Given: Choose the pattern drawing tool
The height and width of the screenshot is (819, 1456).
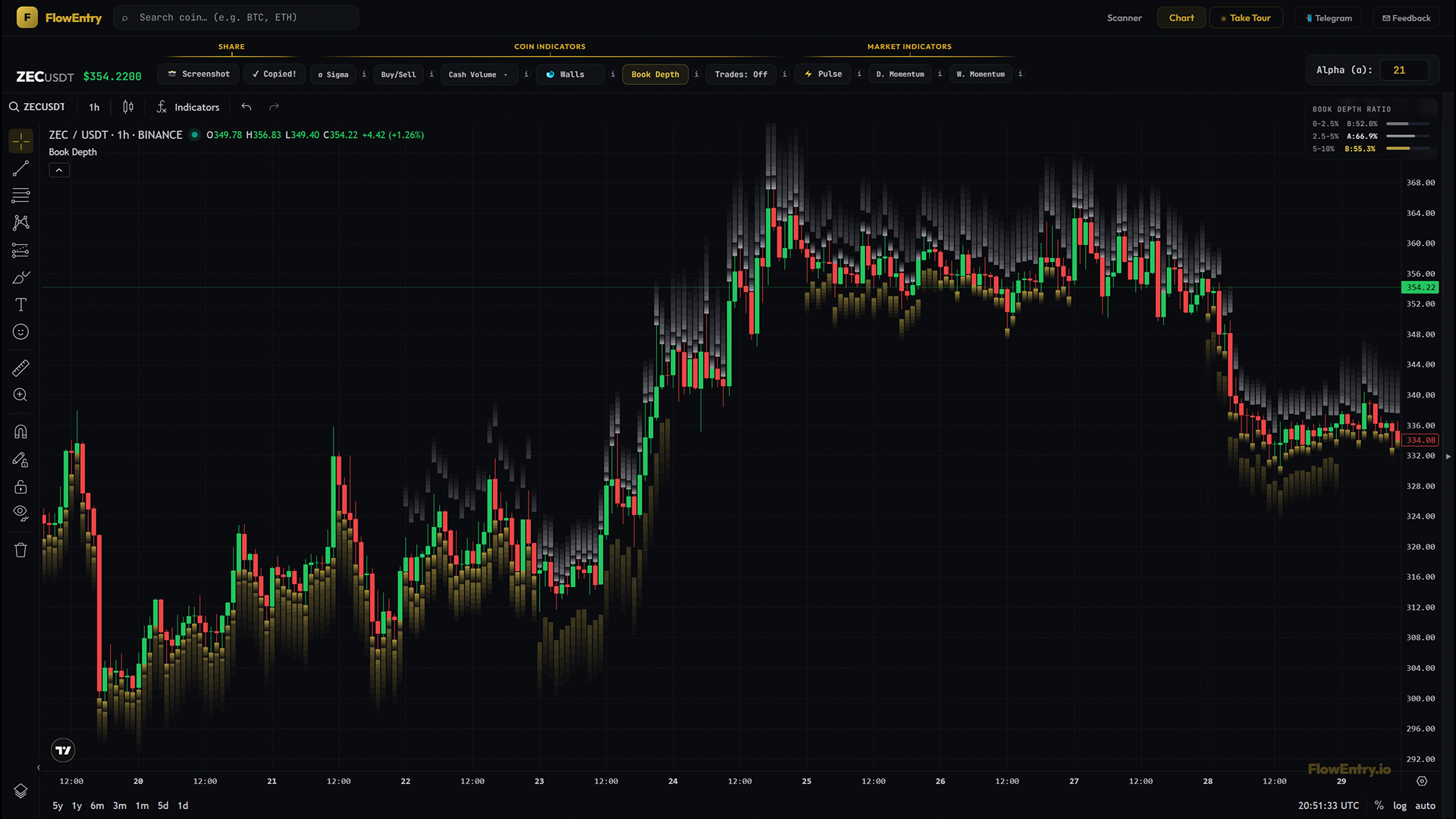Looking at the screenshot, I should click(20, 223).
